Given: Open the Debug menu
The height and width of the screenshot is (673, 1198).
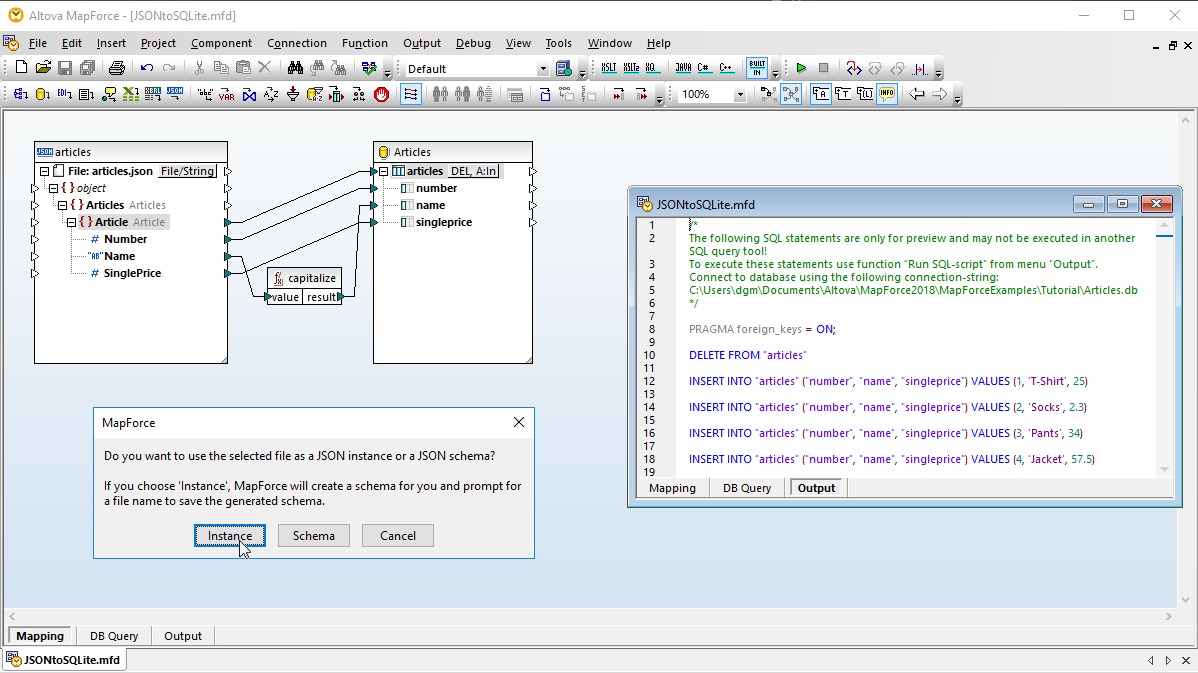Looking at the screenshot, I should click(473, 44).
